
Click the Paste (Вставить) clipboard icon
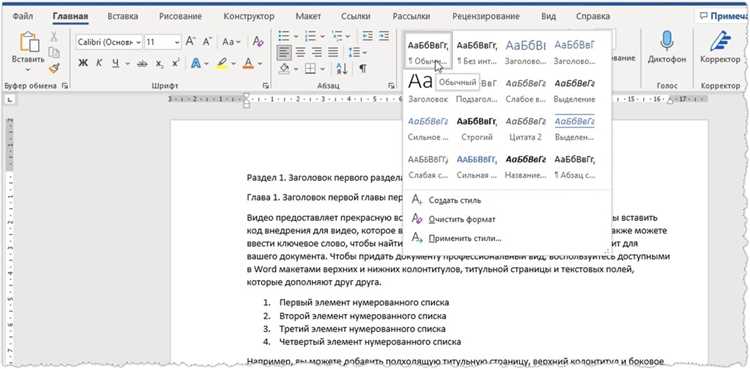29,43
